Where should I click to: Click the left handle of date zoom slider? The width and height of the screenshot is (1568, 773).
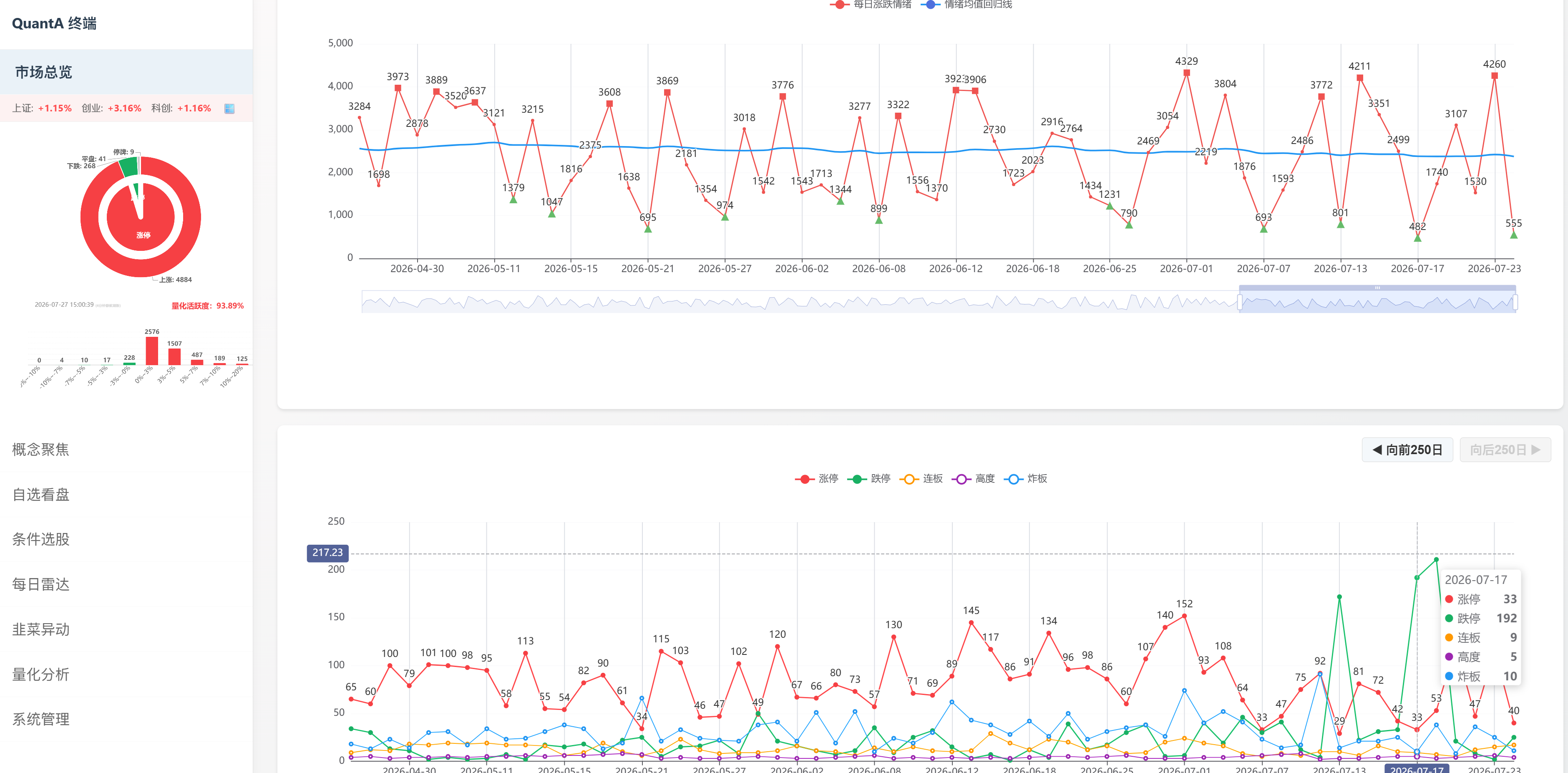(x=1239, y=301)
